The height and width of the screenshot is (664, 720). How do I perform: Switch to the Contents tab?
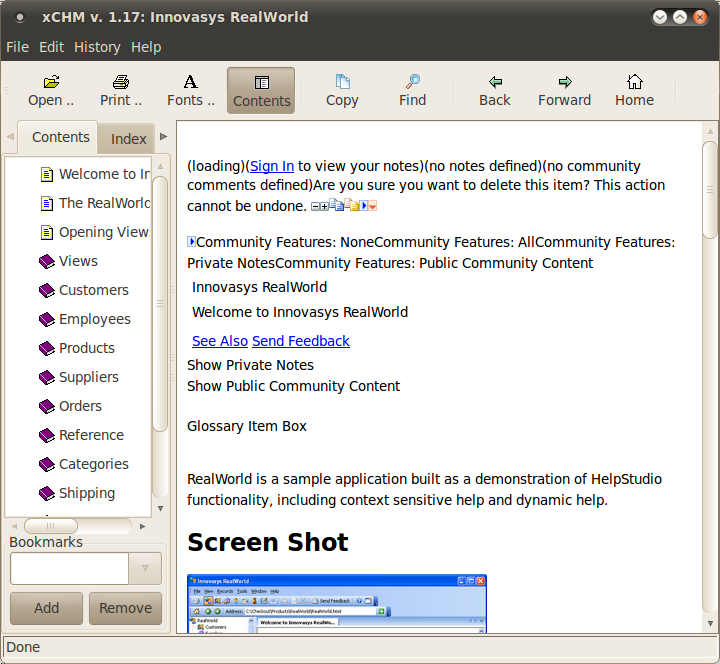point(57,137)
